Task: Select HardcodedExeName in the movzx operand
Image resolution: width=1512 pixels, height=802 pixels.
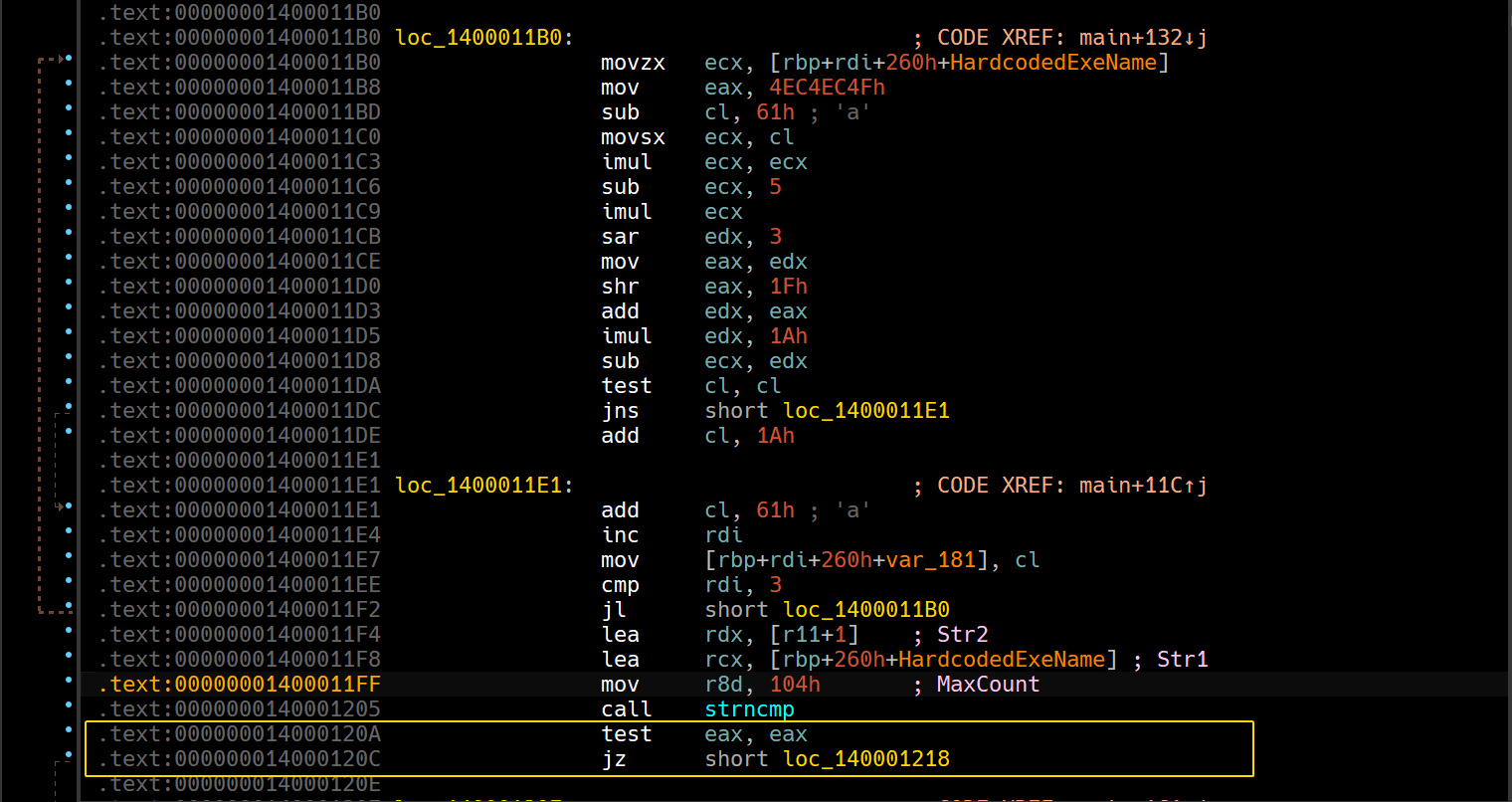Action: [x=1052, y=63]
